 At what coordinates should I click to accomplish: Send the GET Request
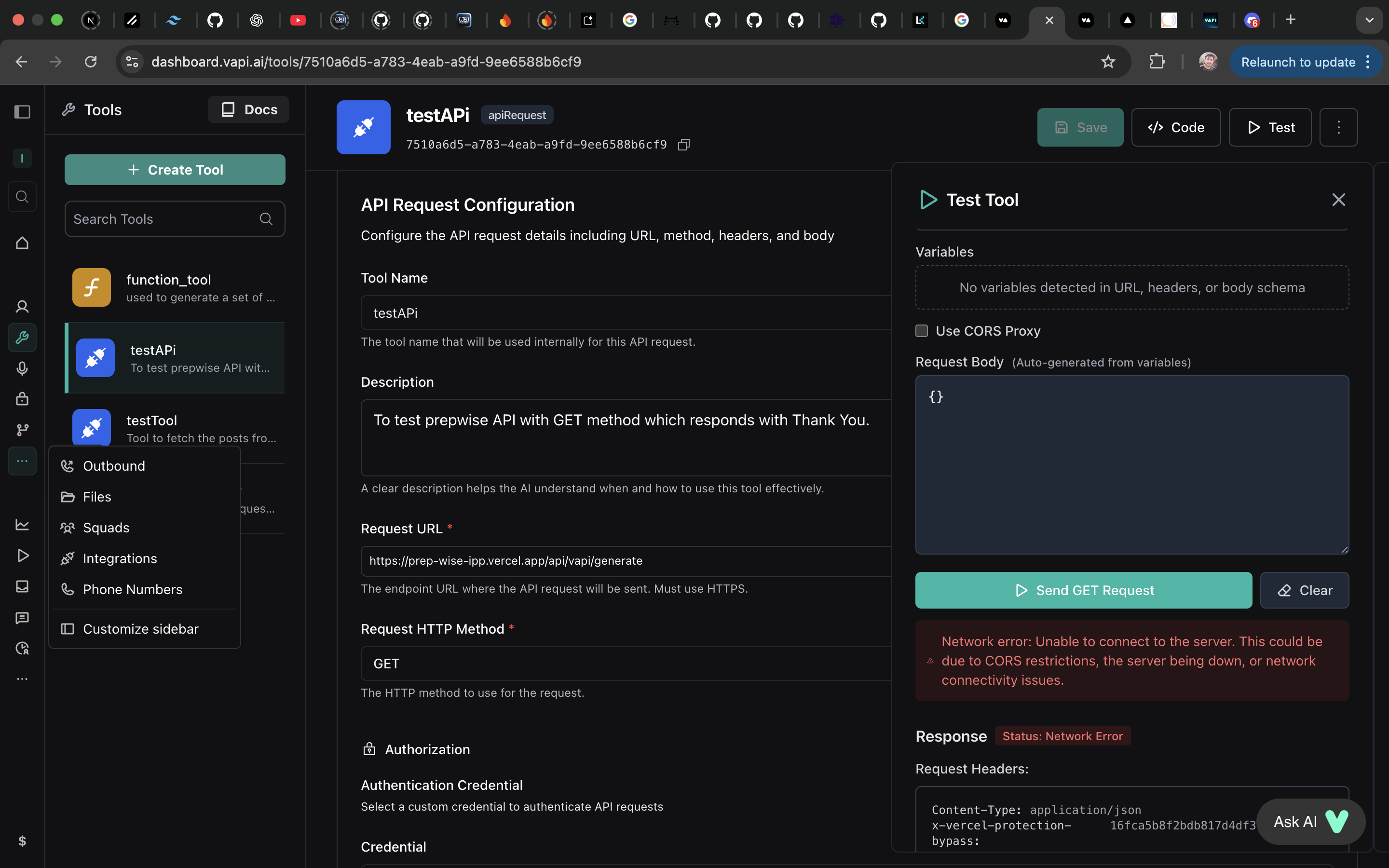[1084, 590]
